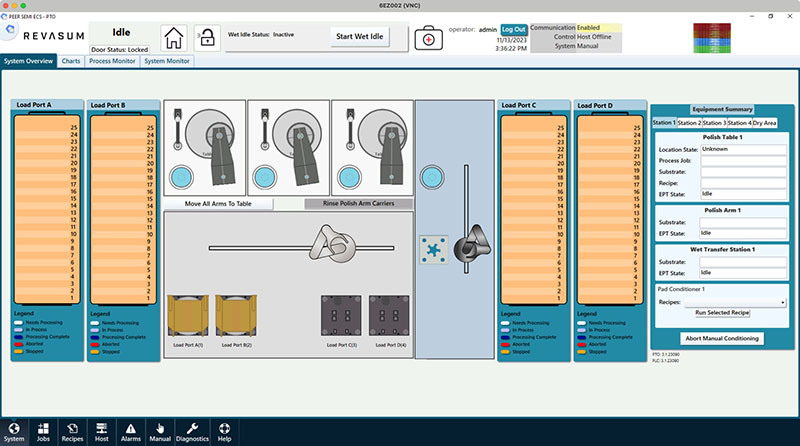
Task: Select Station 1 tab in Equipment Summary
Action: (x=664, y=122)
